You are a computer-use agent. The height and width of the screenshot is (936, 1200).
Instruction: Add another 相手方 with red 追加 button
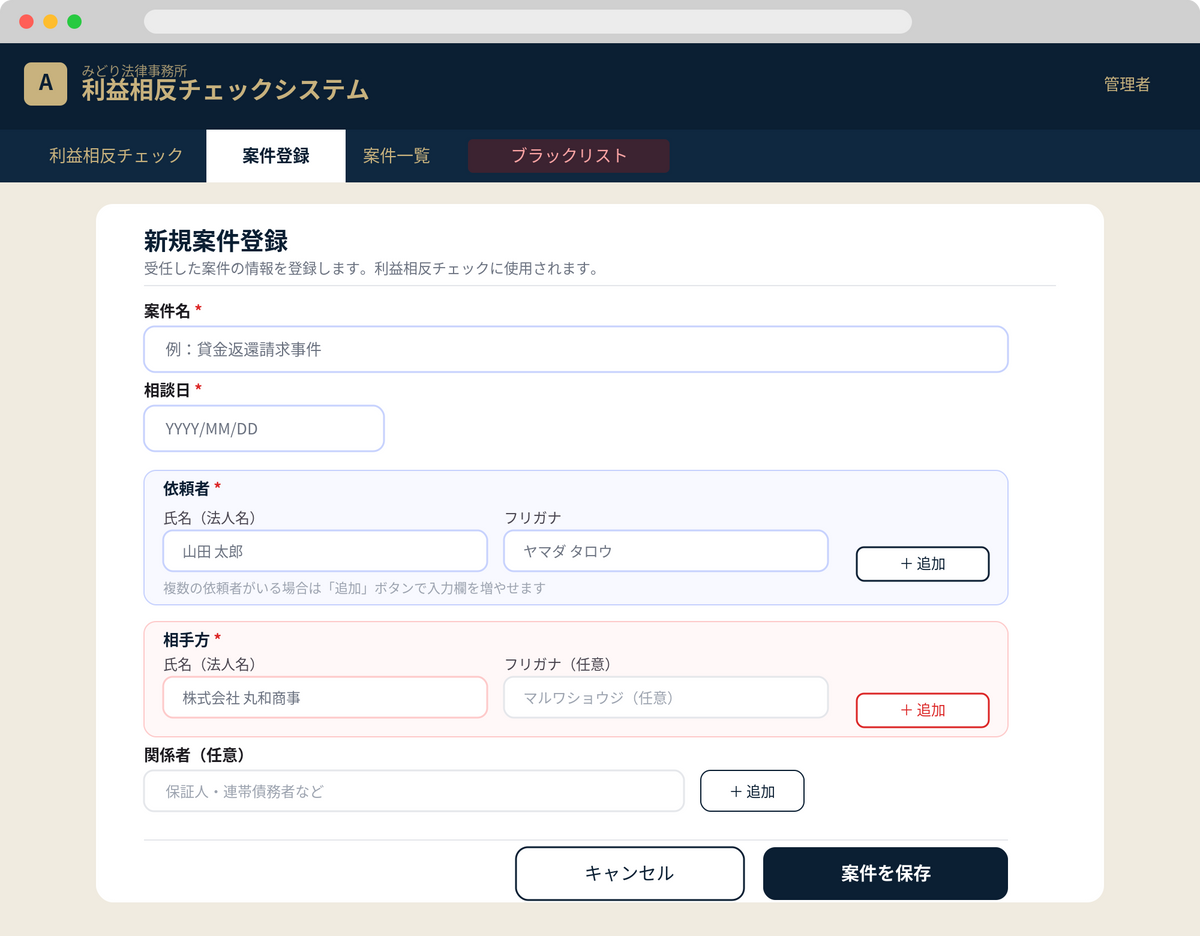coord(922,710)
